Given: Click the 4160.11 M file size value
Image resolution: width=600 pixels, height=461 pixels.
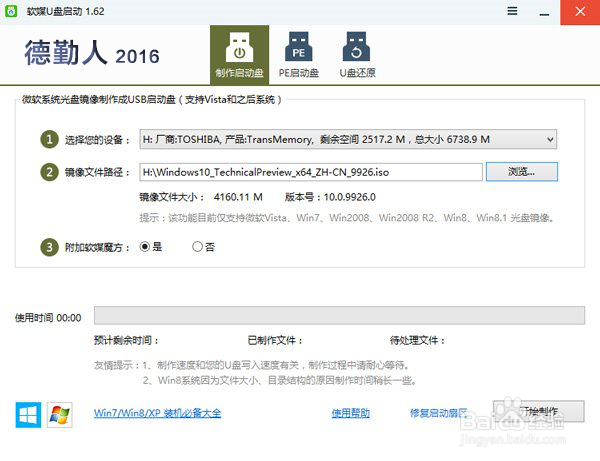Looking at the screenshot, I should click(238, 197).
